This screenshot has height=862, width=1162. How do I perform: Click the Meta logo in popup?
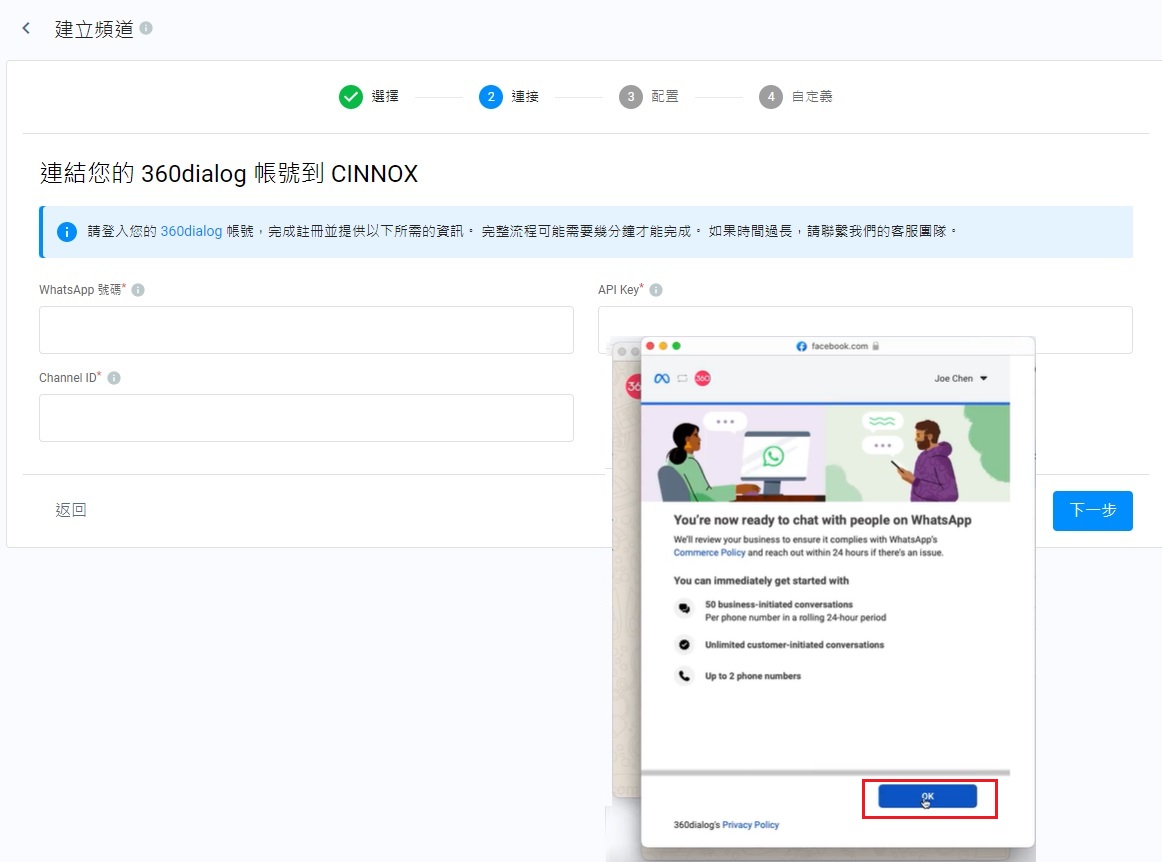662,378
